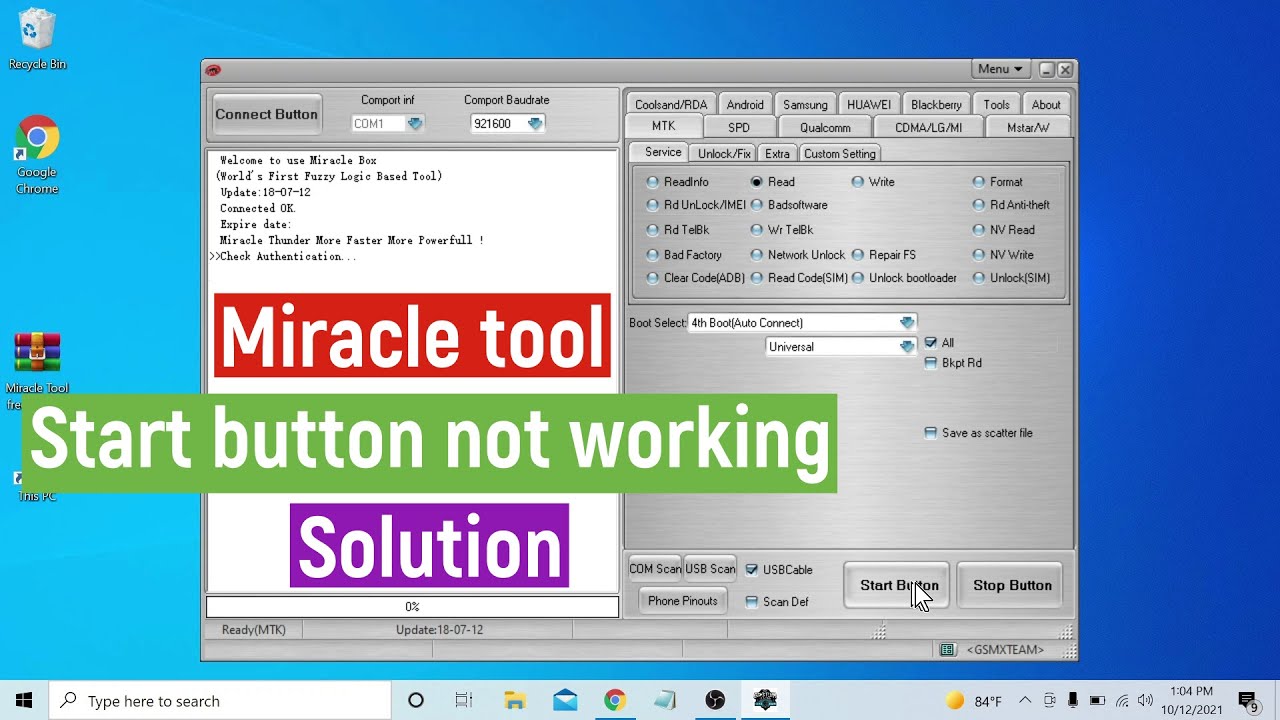Click the Phone Pinouts button

point(682,601)
